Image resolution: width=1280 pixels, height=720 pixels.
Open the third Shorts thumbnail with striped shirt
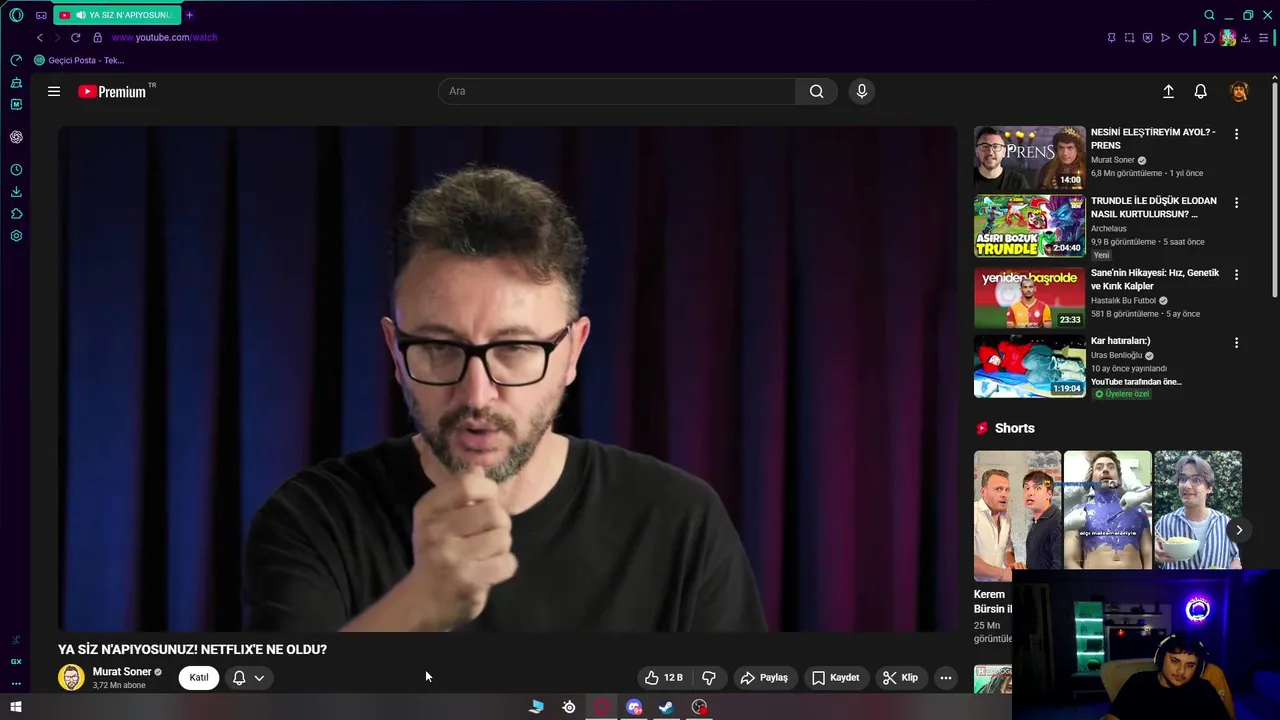(1197, 510)
